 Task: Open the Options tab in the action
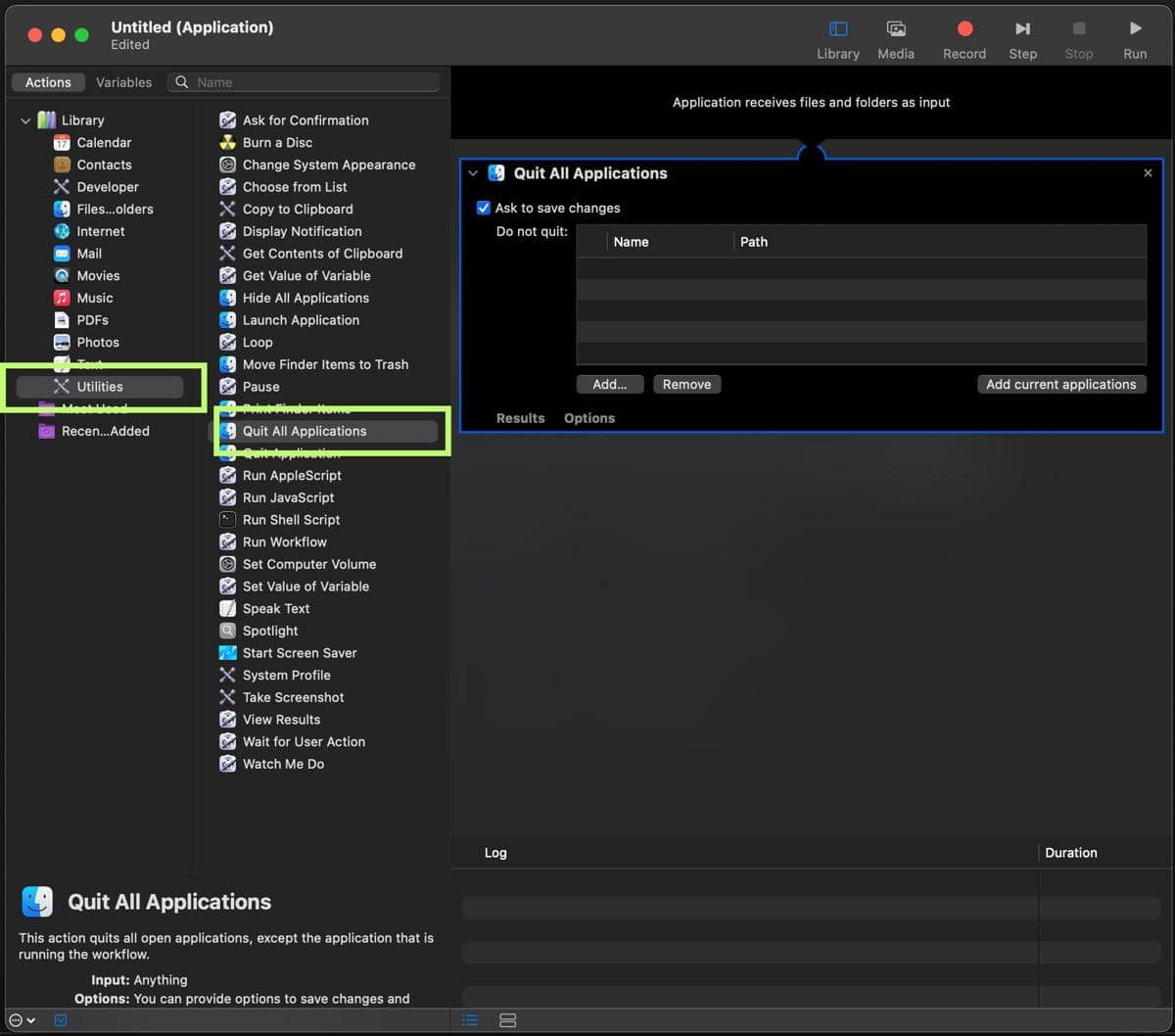pyautogui.click(x=588, y=418)
